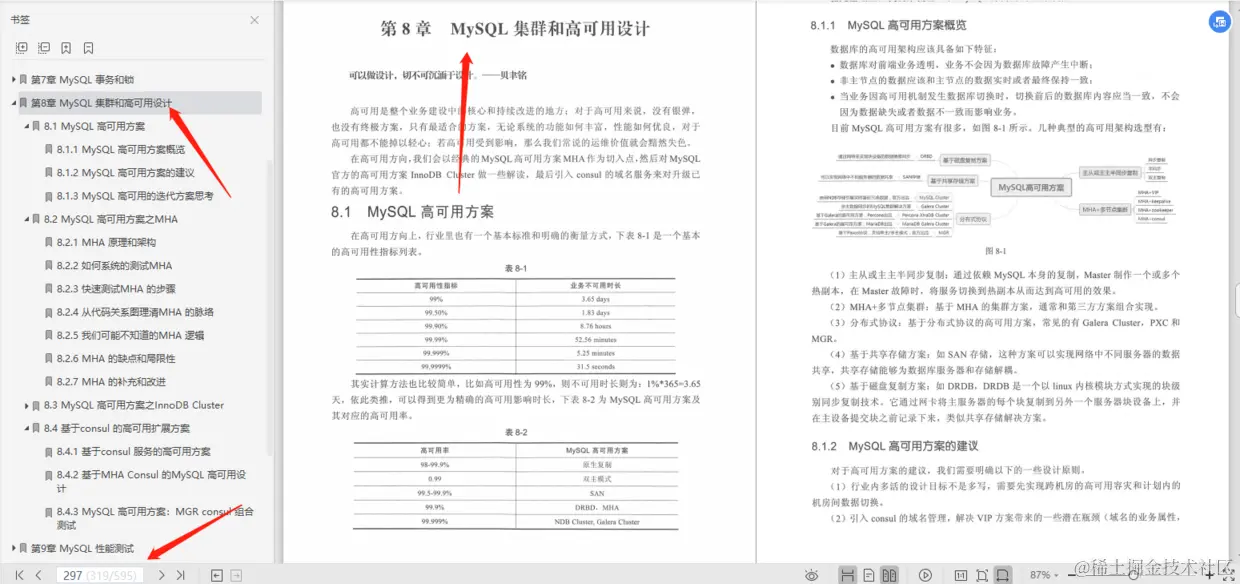Viewport: 1240px width, 584px height.
Task: Click the 表 8-1 availability table
Action: [x=515, y=324]
